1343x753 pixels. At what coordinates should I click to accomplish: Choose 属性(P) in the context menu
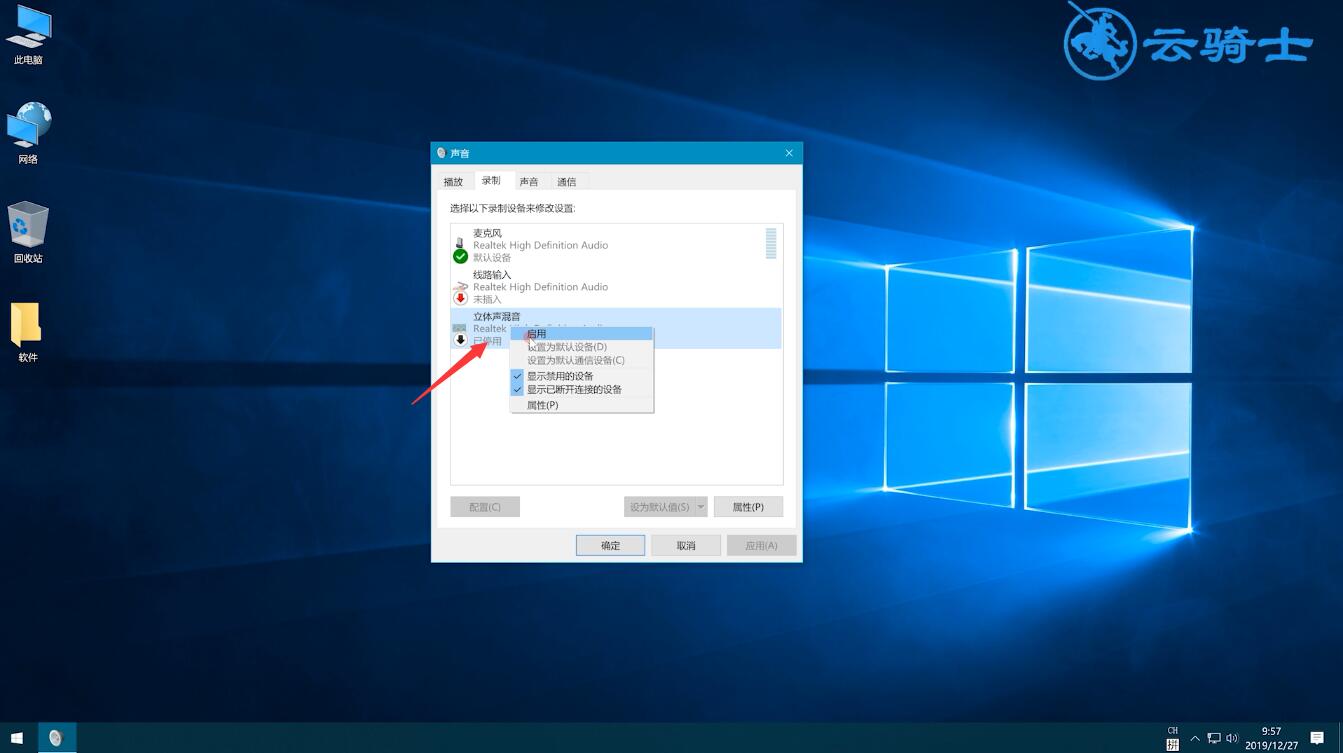pos(582,405)
